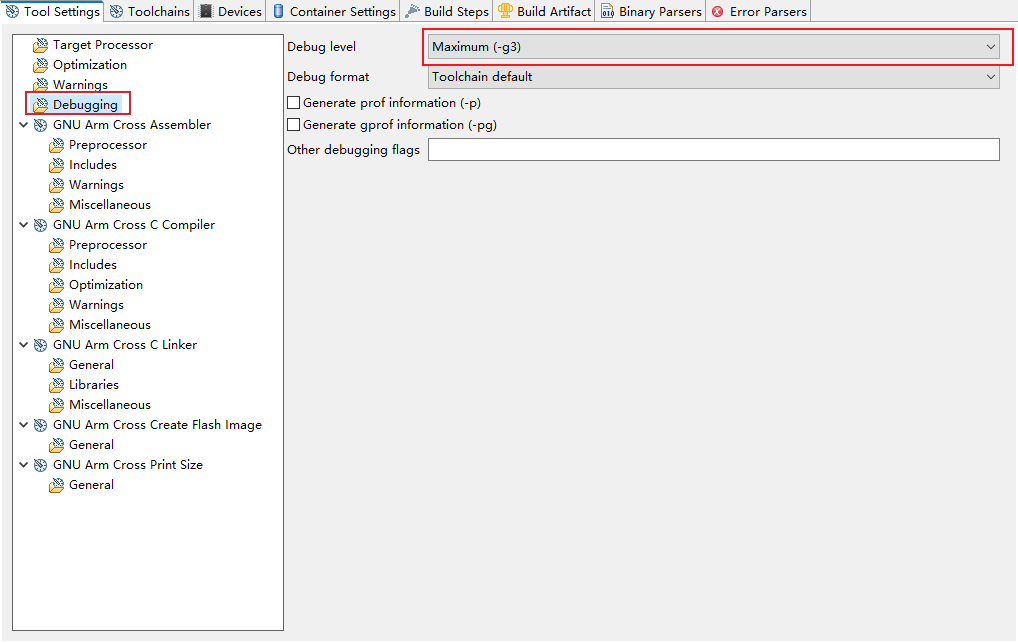1018x643 pixels.
Task: Click the Container Settings tab icon
Action: (279, 11)
